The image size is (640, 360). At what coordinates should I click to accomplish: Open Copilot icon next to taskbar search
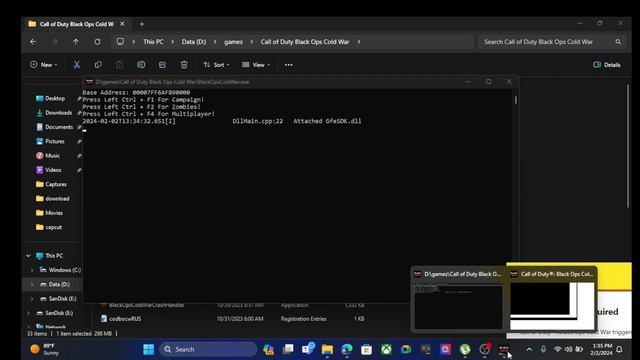click(x=268, y=349)
